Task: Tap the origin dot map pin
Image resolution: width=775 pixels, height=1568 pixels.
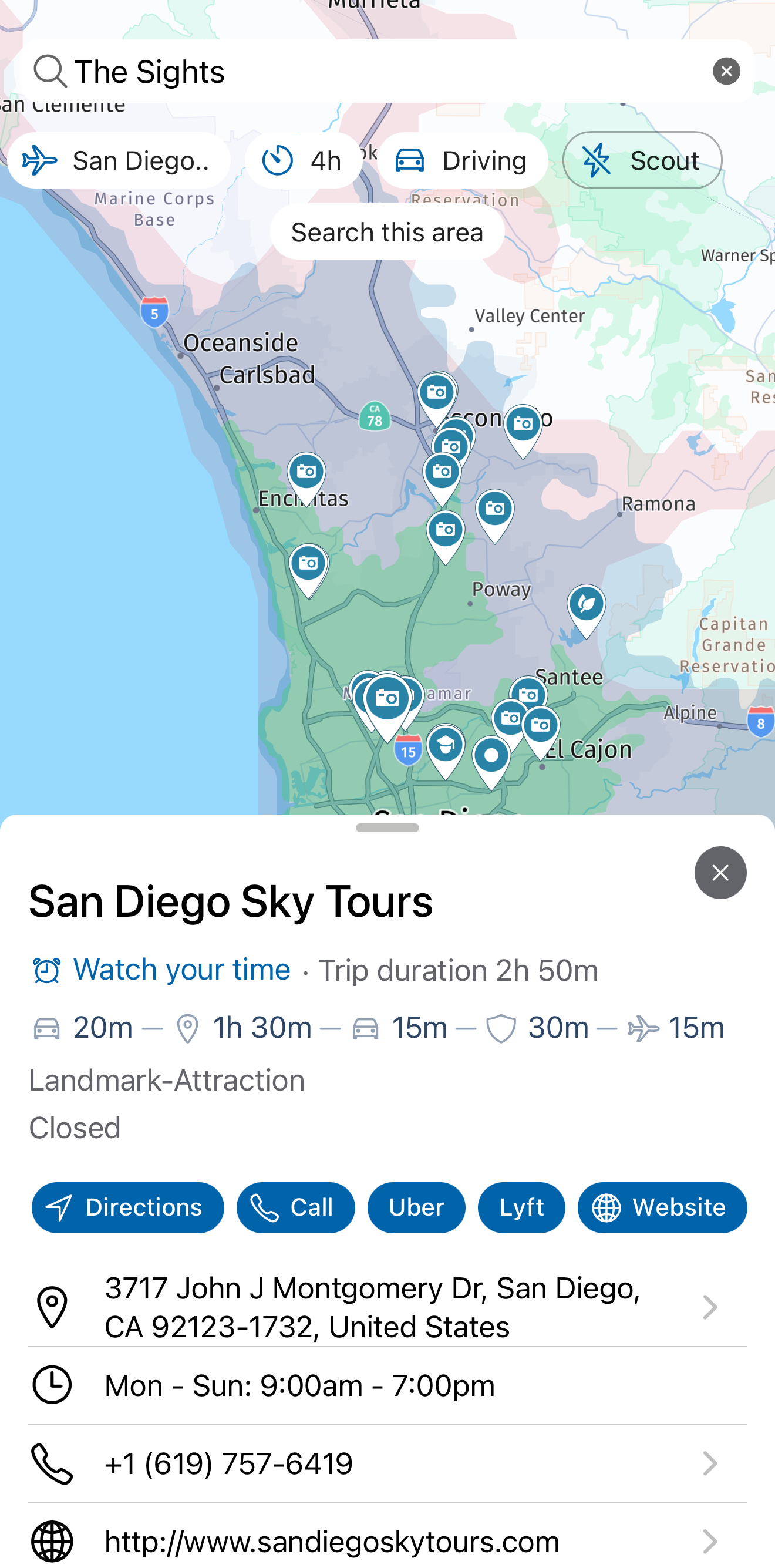Action: [x=491, y=756]
